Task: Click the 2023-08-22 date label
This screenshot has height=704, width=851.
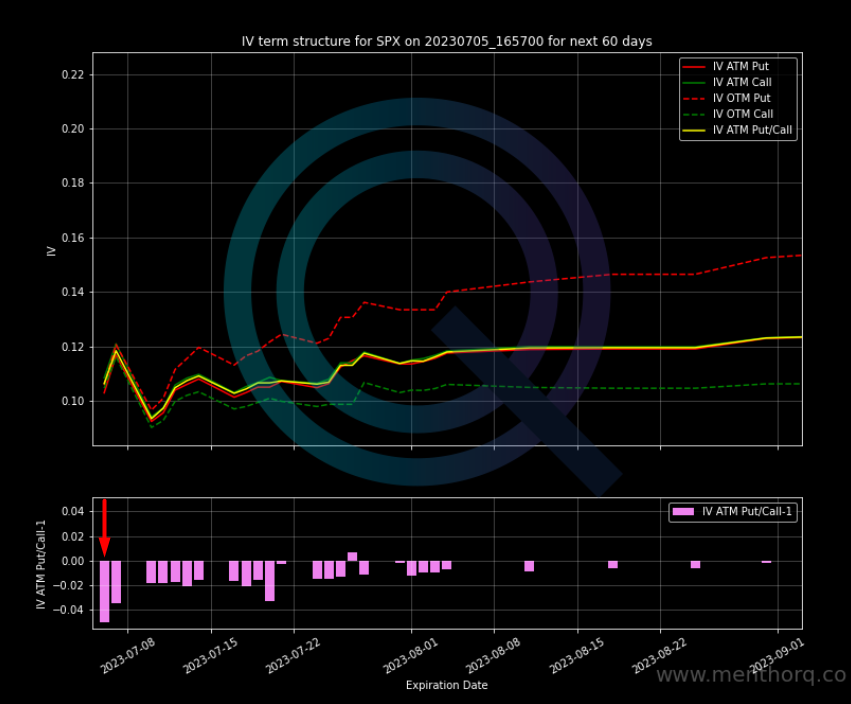Action: point(659,656)
